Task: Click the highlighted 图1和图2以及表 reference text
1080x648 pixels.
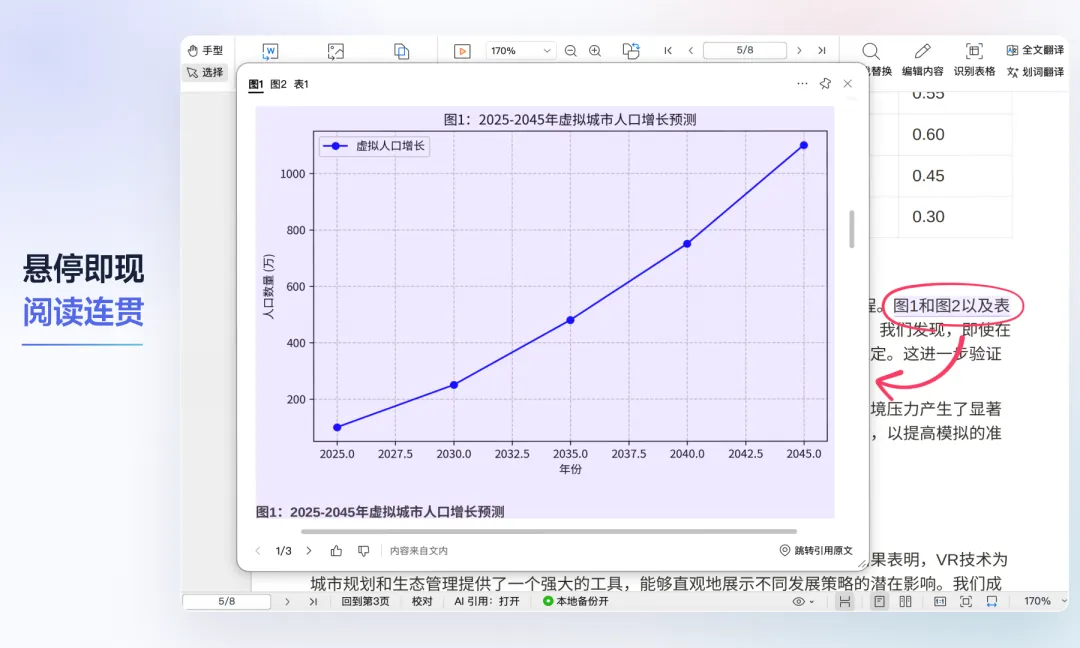Action: pyautogui.click(x=951, y=306)
